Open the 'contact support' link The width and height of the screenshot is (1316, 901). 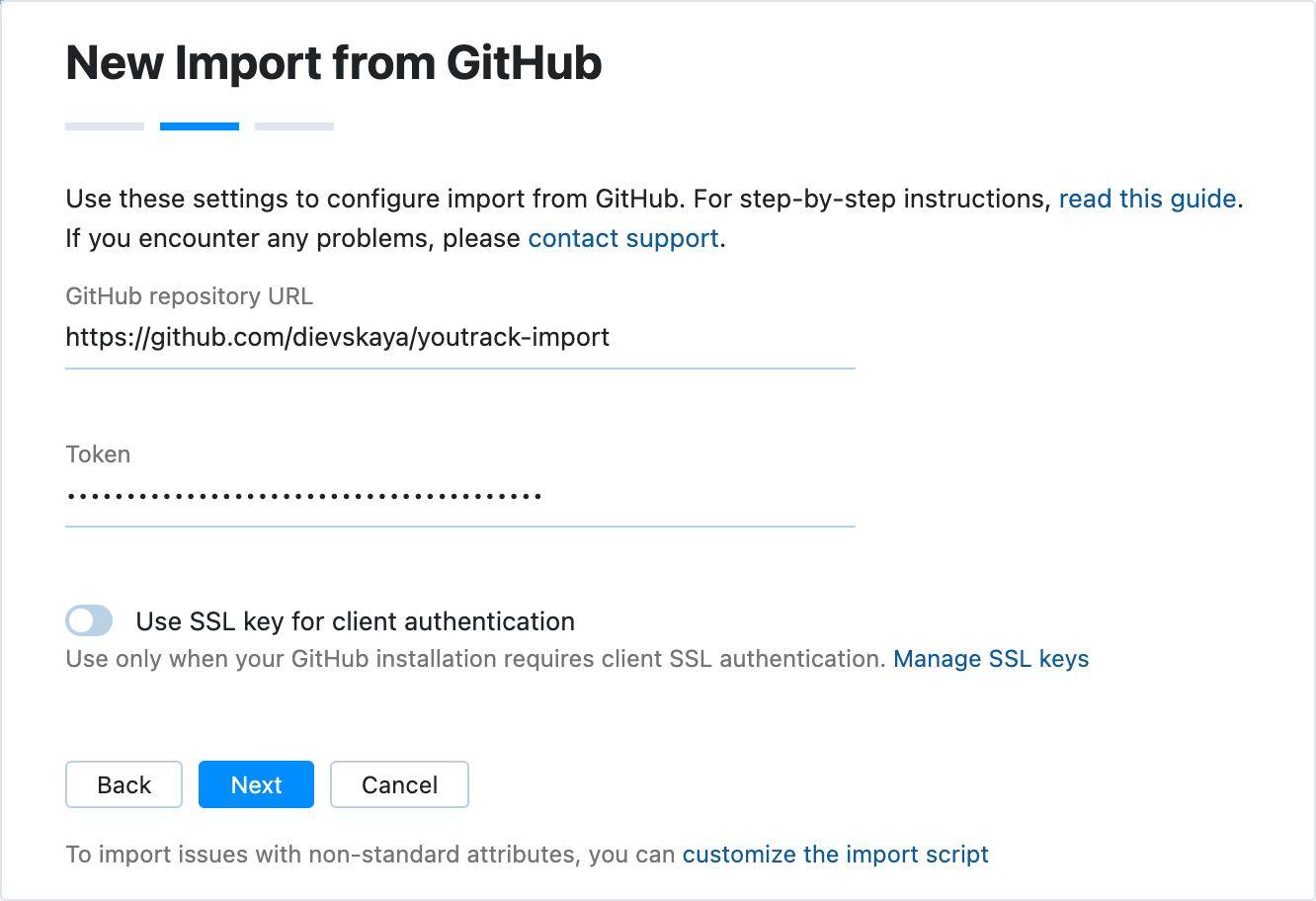tap(622, 238)
